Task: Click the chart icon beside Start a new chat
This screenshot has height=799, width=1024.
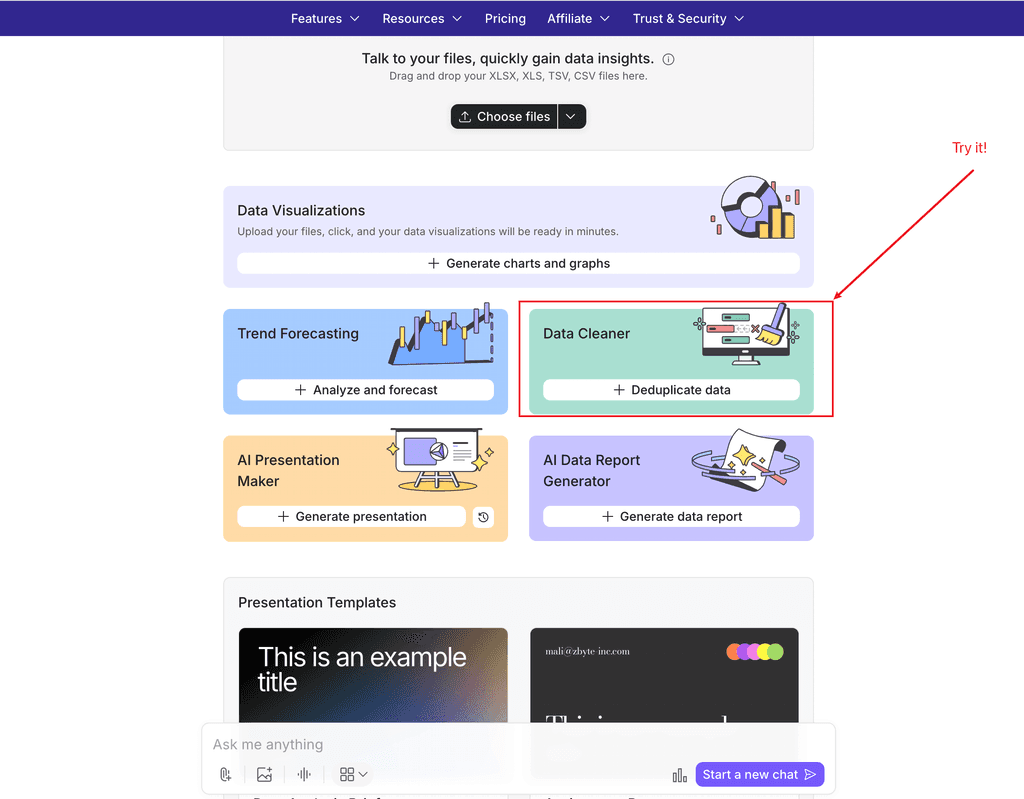Action: [x=679, y=774]
